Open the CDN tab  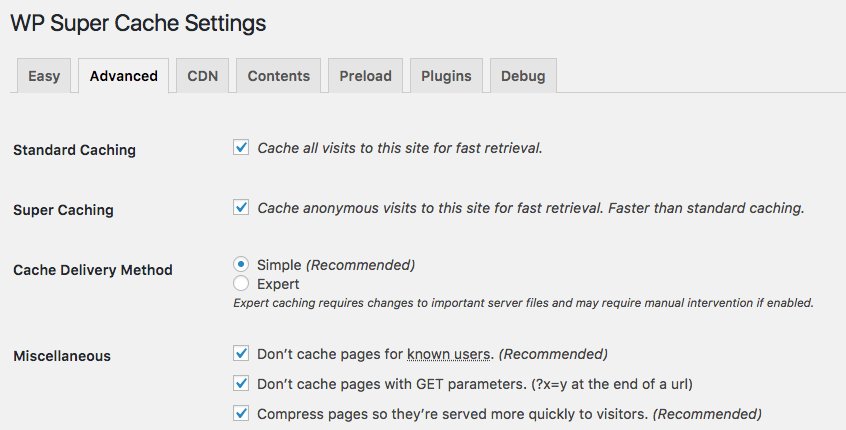tap(203, 76)
